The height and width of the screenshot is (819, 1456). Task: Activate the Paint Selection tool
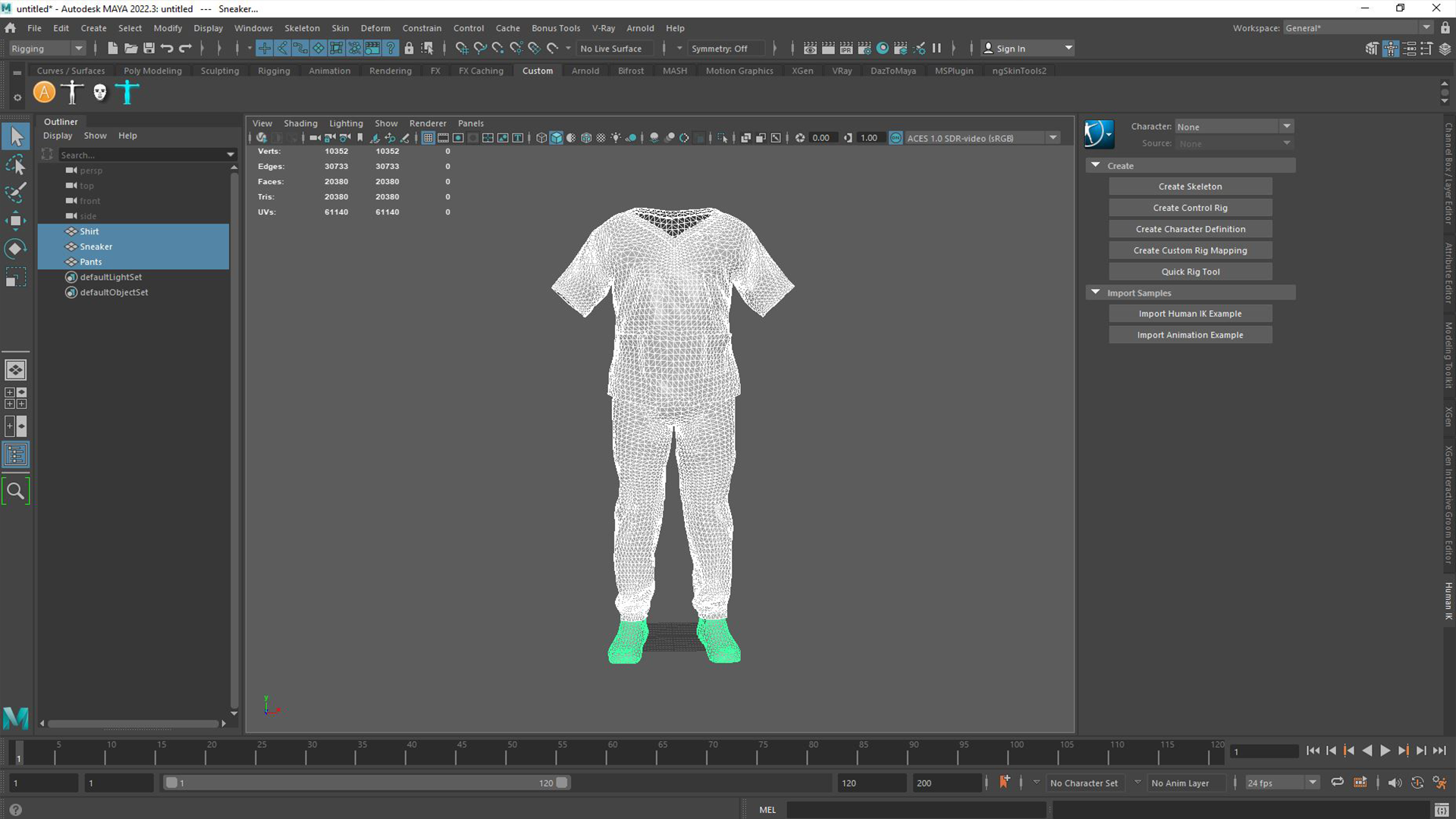15,193
